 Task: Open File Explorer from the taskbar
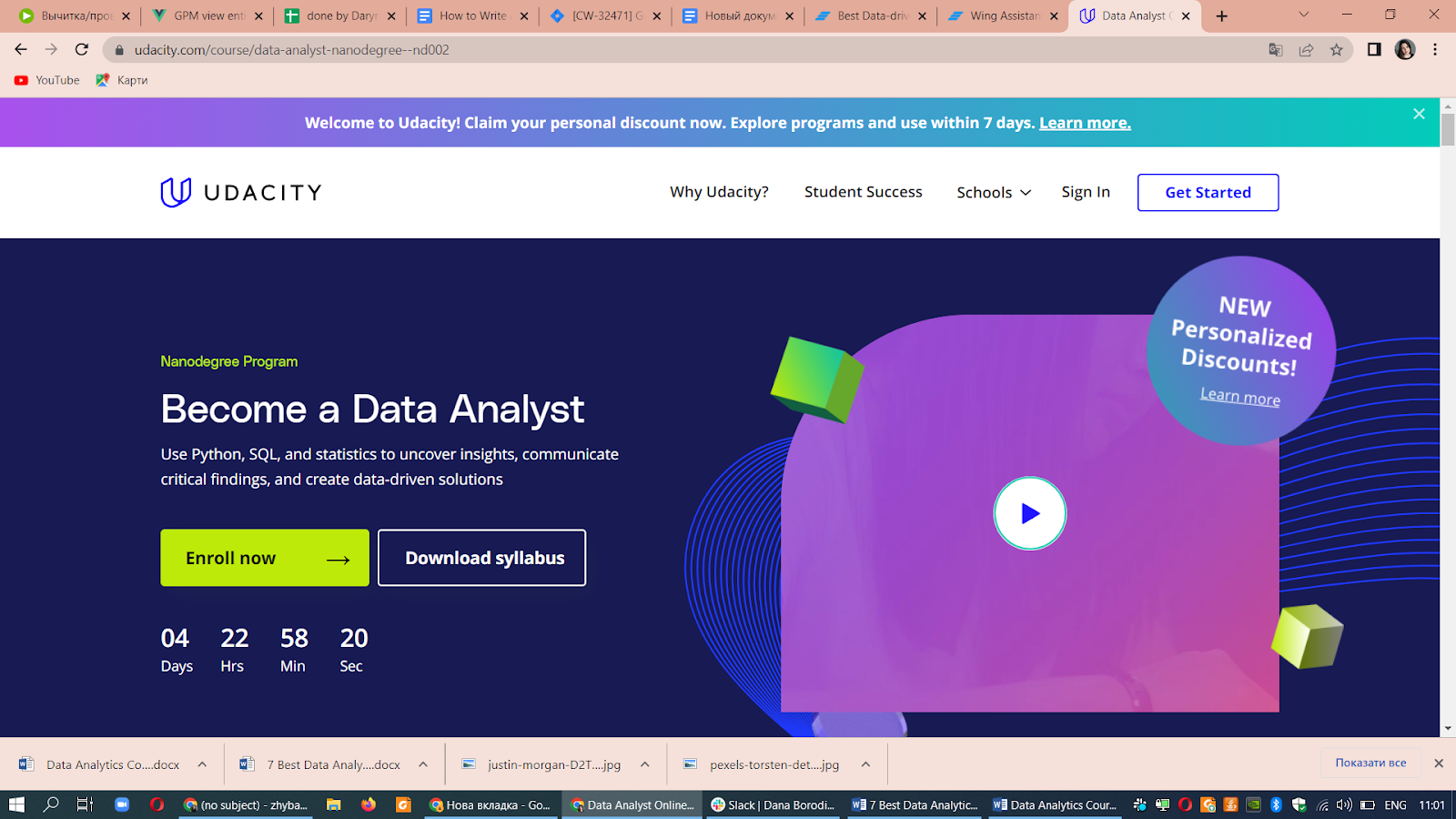coord(334,804)
